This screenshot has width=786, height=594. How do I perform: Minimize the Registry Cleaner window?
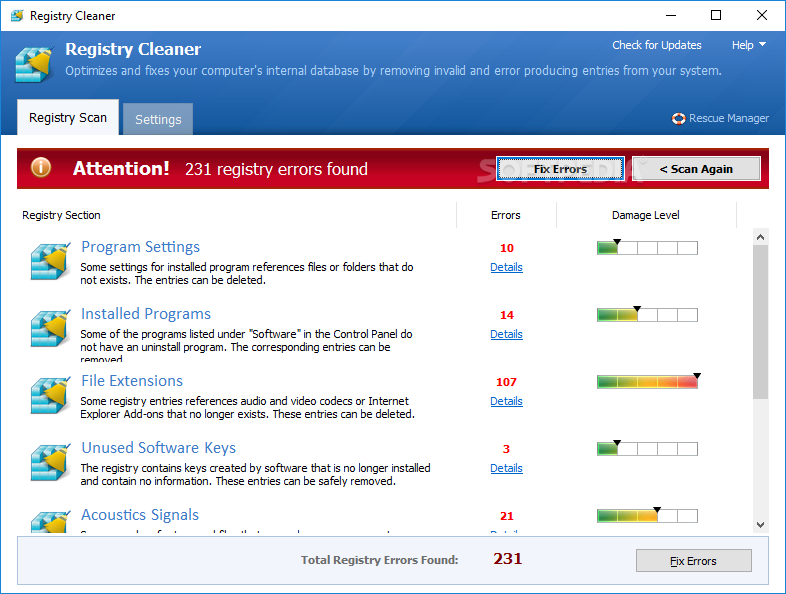click(x=671, y=16)
